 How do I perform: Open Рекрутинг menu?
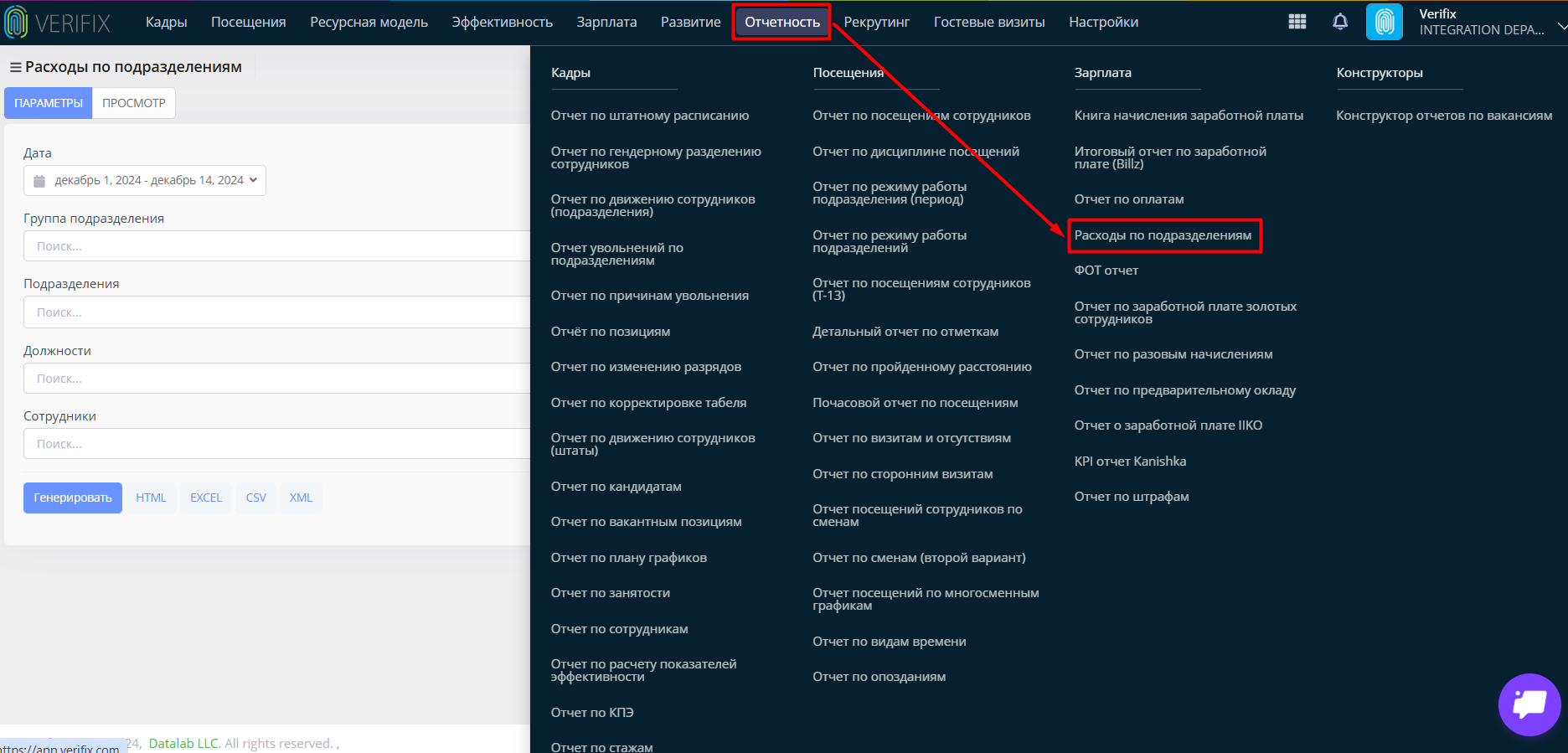point(877,22)
